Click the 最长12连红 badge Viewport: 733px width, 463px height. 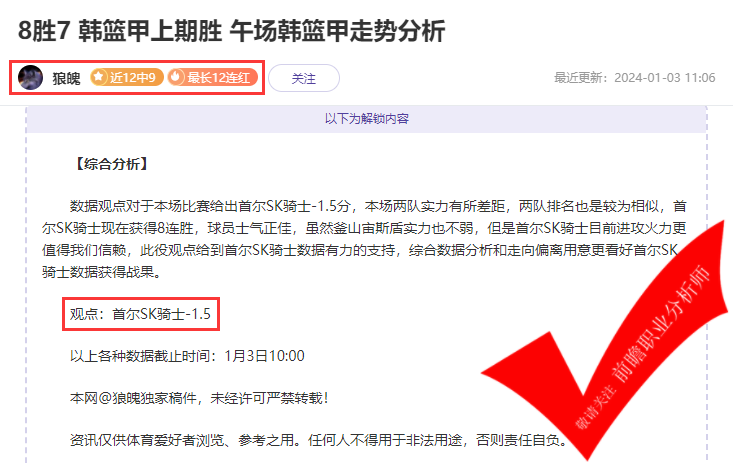pyautogui.click(x=213, y=77)
